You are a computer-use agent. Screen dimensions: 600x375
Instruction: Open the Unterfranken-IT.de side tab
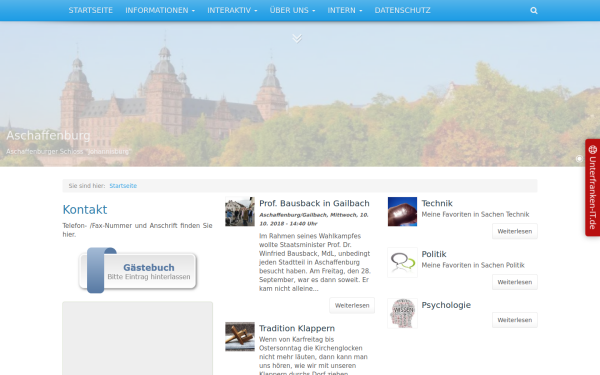click(592, 188)
